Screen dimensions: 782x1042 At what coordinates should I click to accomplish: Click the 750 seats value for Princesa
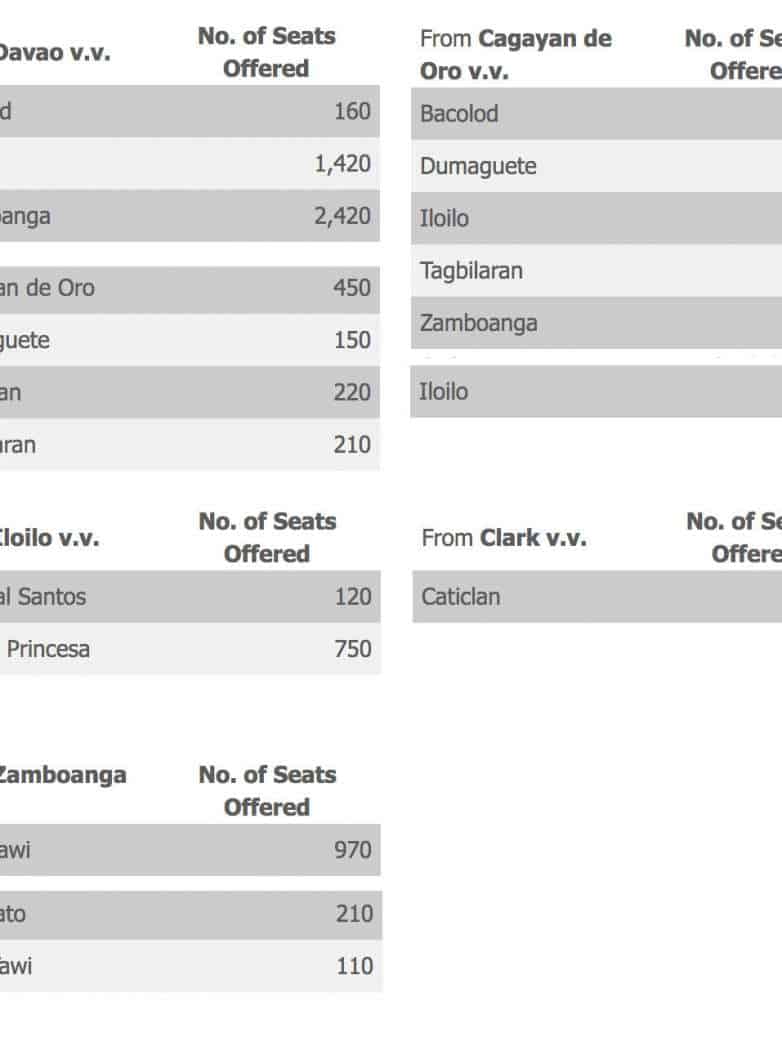click(x=353, y=649)
